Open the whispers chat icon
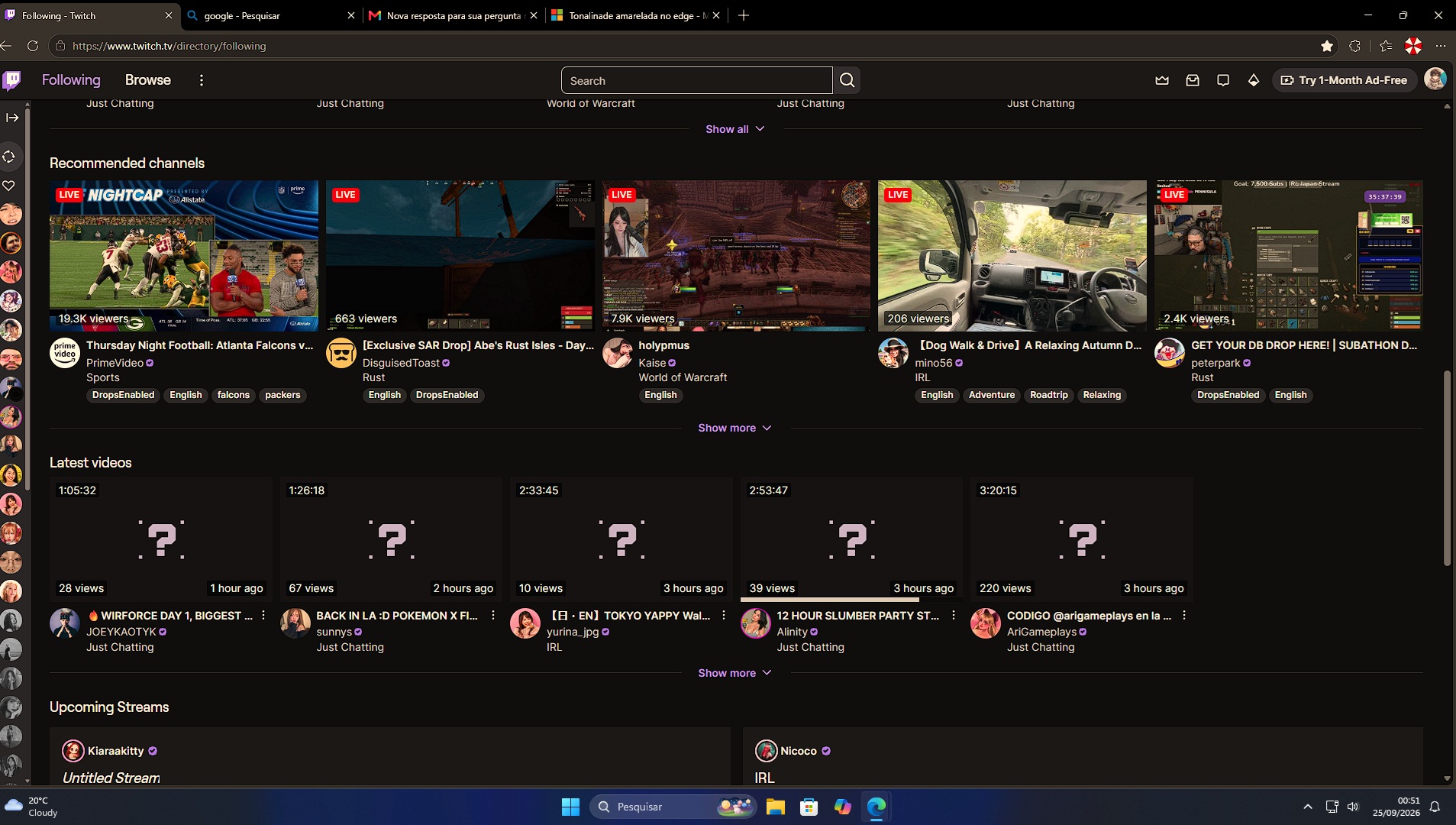1456x825 pixels. click(1223, 80)
